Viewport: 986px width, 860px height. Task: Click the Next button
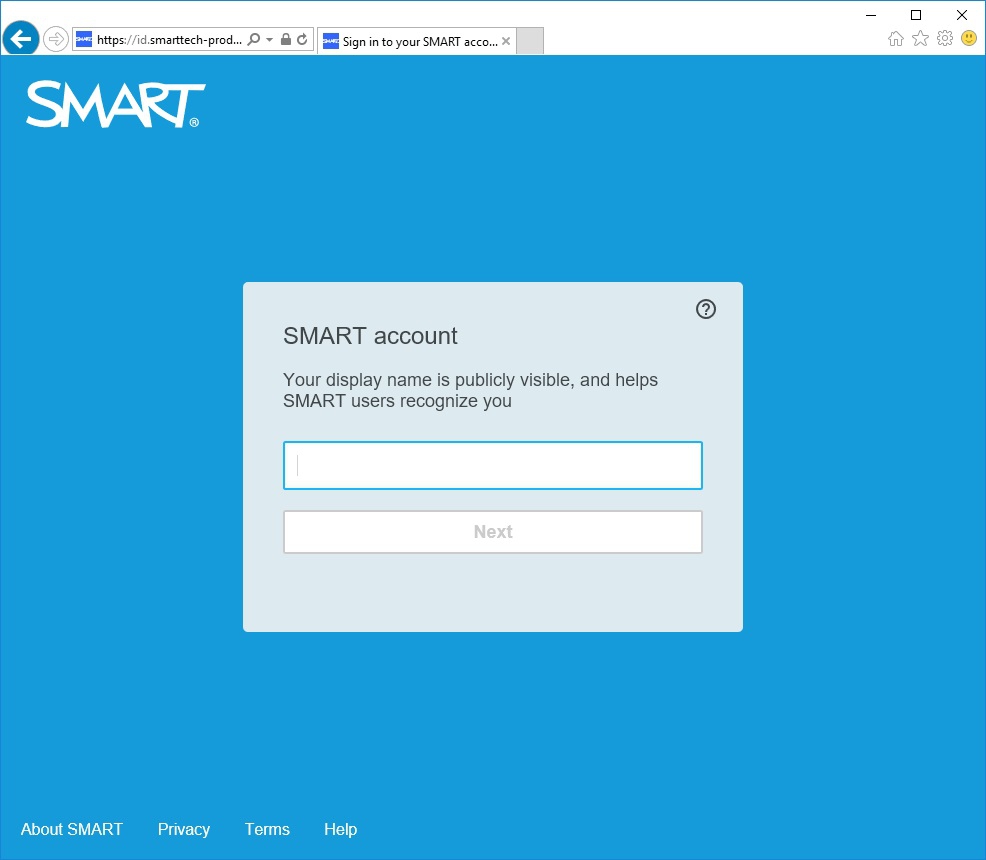click(492, 532)
